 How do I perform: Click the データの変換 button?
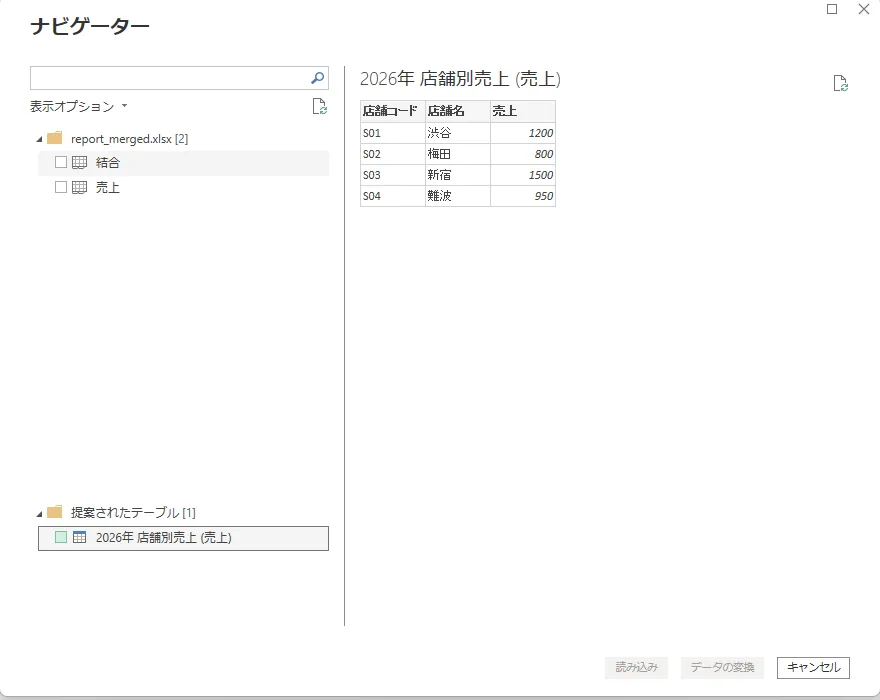[722, 667]
